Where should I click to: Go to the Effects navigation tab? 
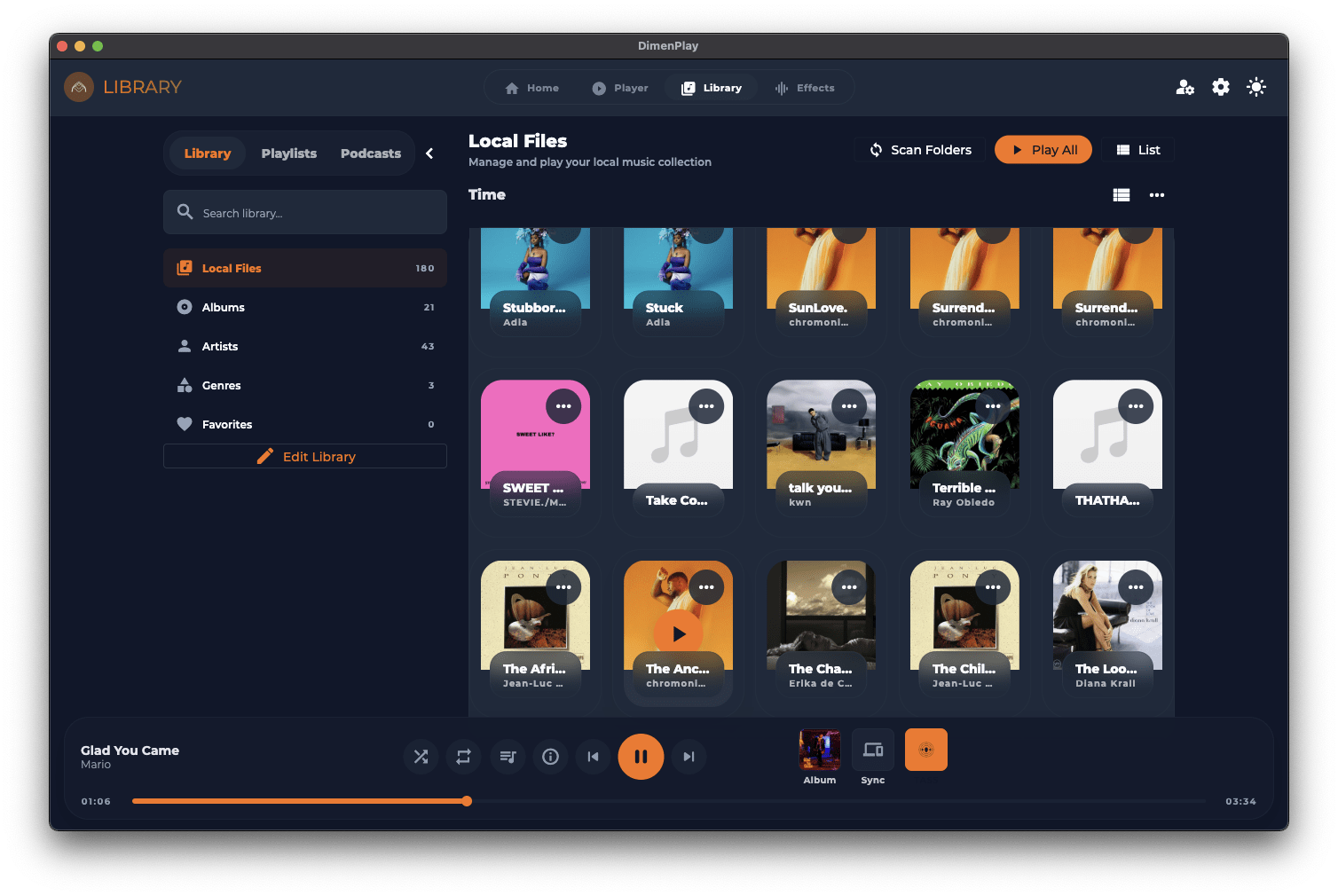pos(805,88)
